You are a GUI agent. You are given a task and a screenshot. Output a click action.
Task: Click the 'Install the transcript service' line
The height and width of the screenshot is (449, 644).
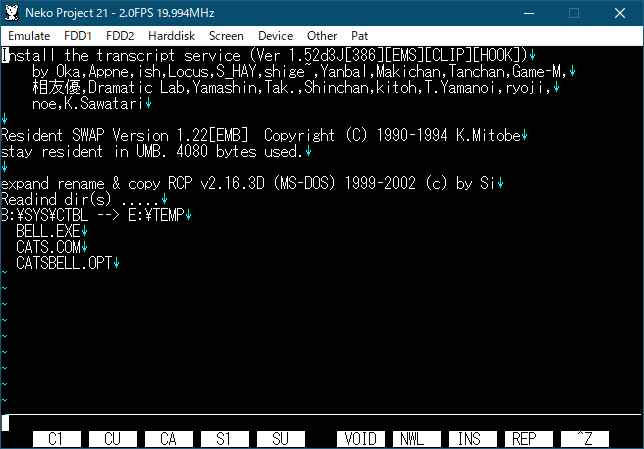pos(268,55)
